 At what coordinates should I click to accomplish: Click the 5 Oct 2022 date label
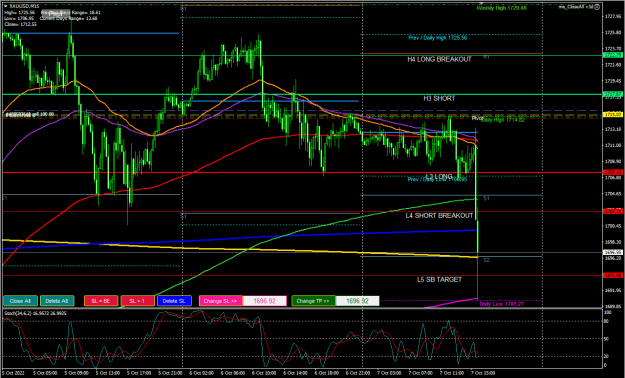pyautogui.click(x=12, y=374)
